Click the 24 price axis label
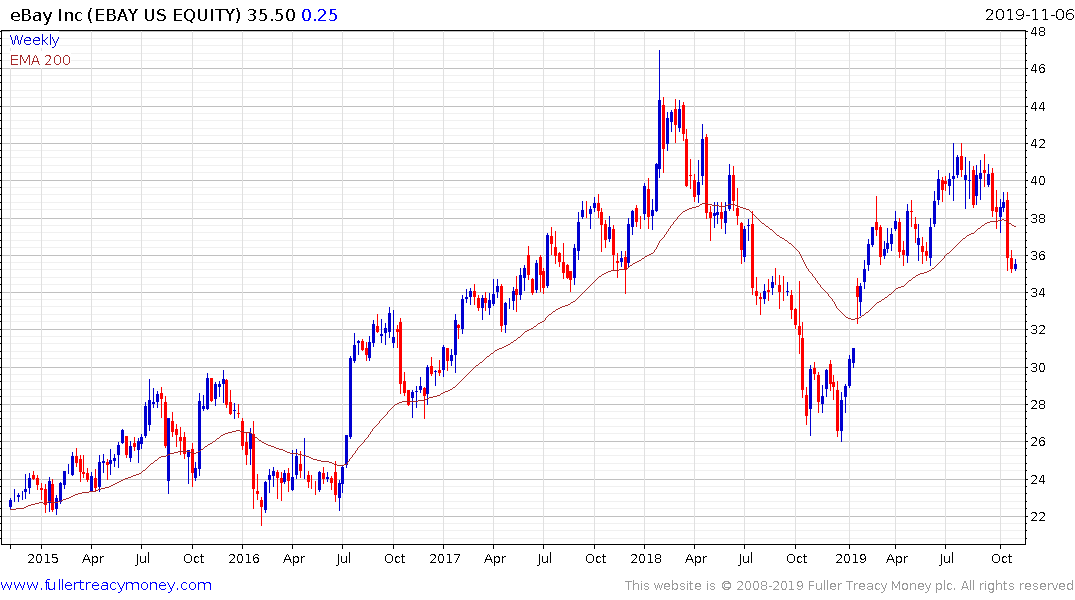Screen dimensions: 1075x600 (1037, 479)
